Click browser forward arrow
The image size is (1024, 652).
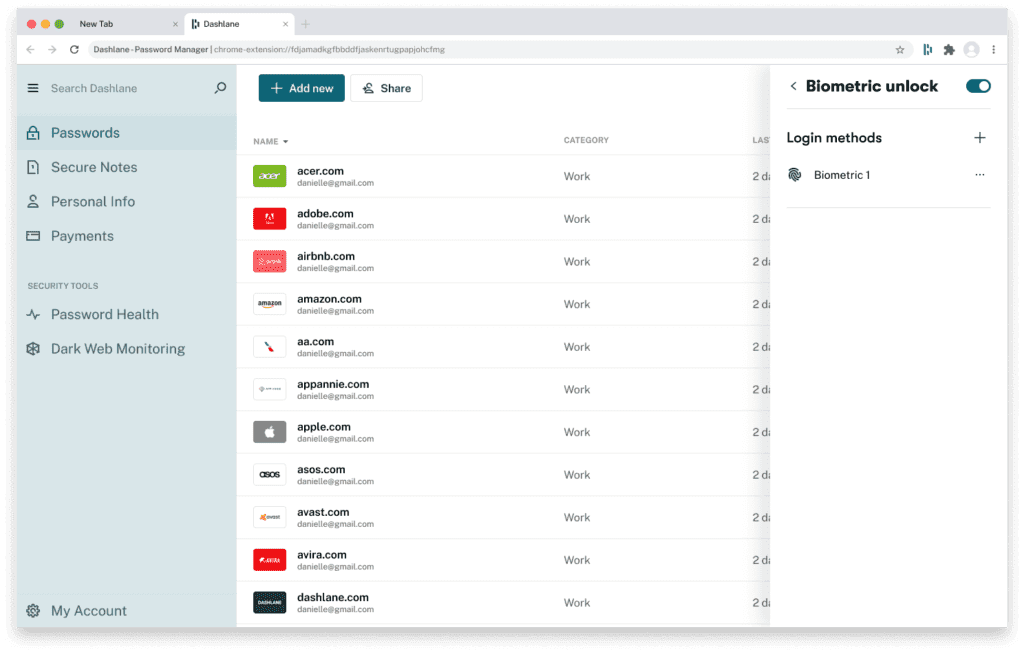(x=52, y=50)
